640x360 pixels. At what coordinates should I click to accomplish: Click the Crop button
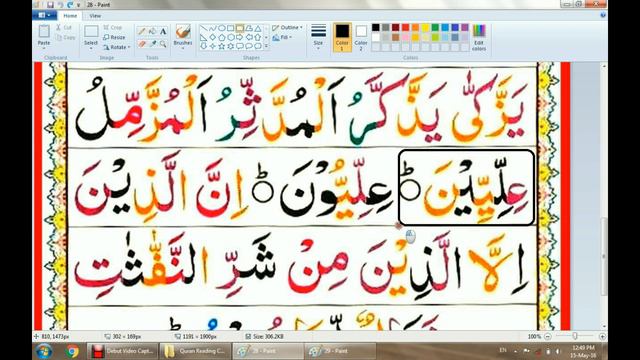[x=113, y=27]
